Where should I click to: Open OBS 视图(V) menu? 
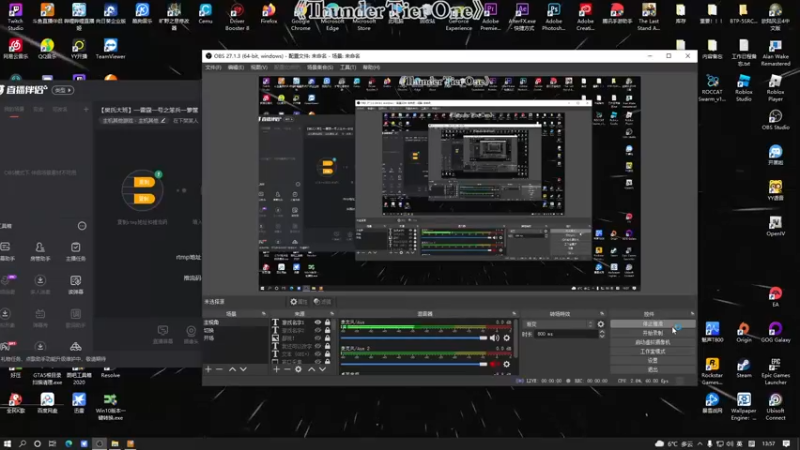click(x=259, y=67)
